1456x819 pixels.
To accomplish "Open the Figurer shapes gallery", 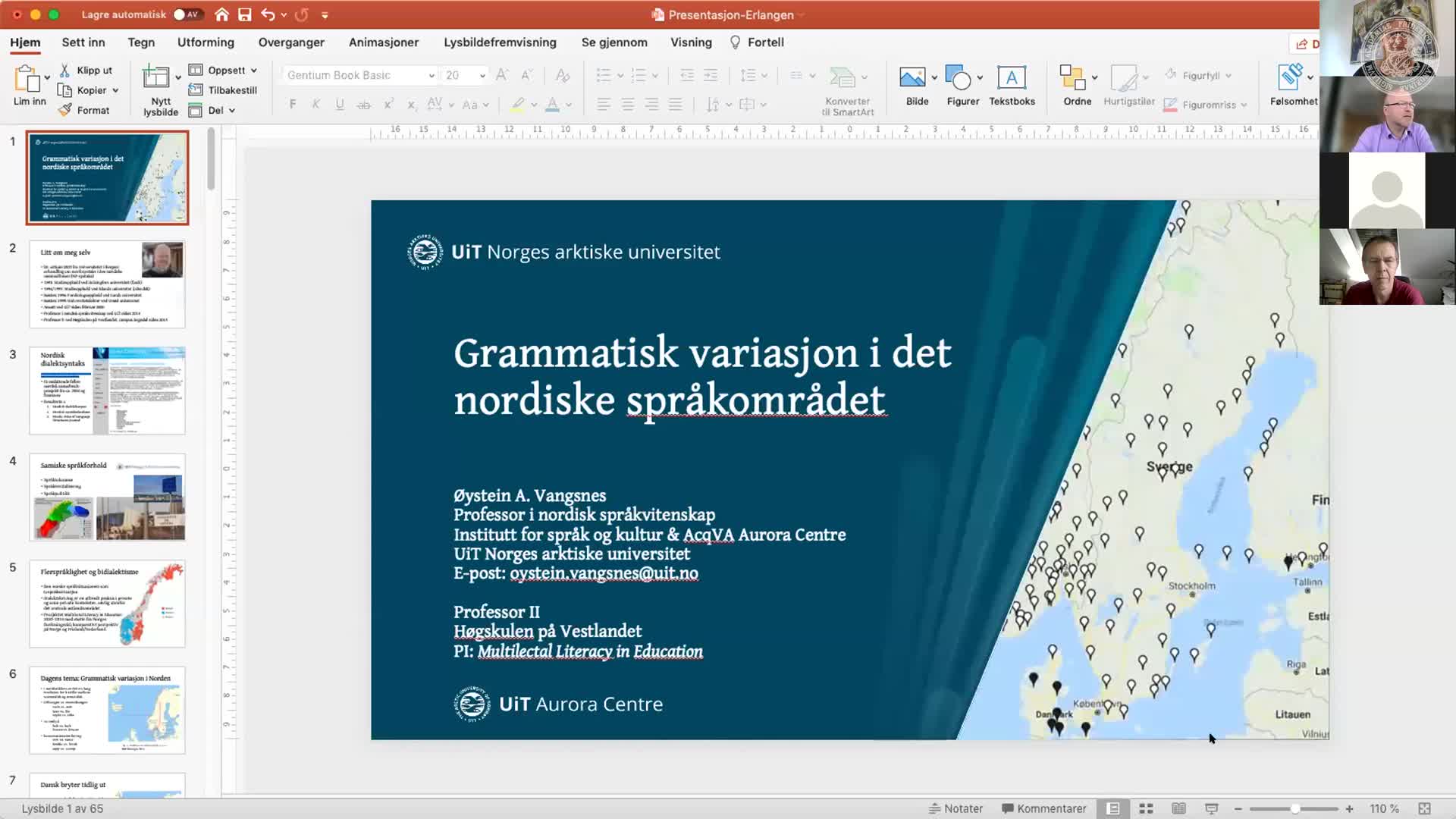I will tap(959, 77).
